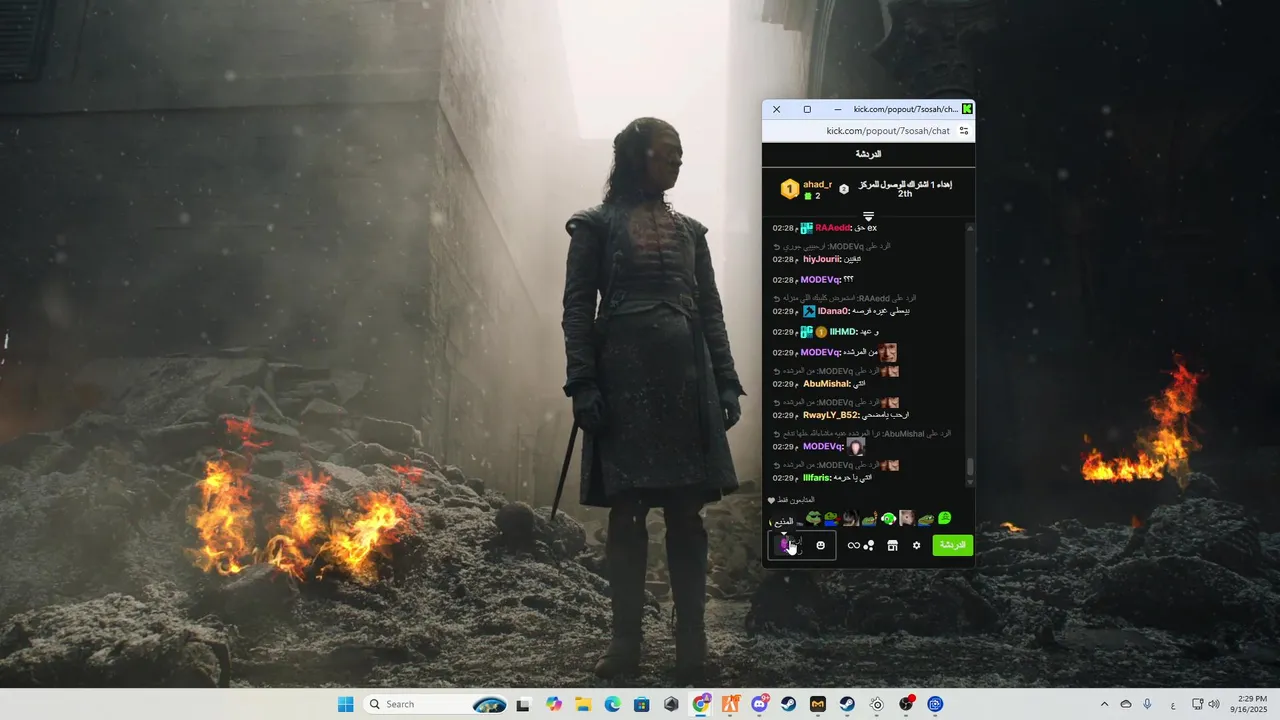Click the followers-only heart notice

pyautogui.click(x=791, y=500)
